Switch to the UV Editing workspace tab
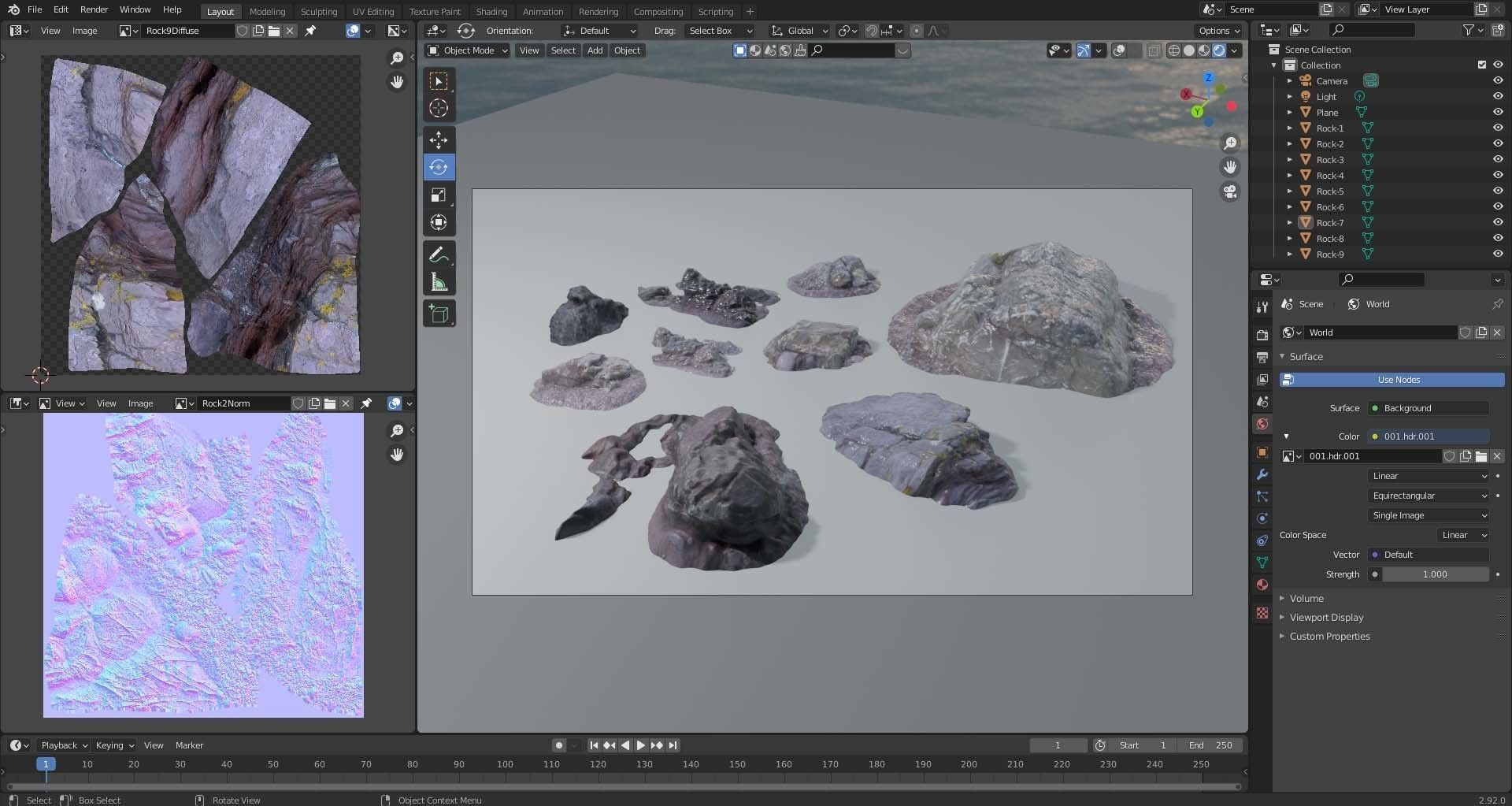Image resolution: width=1512 pixels, height=806 pixels. pos(373,12)
